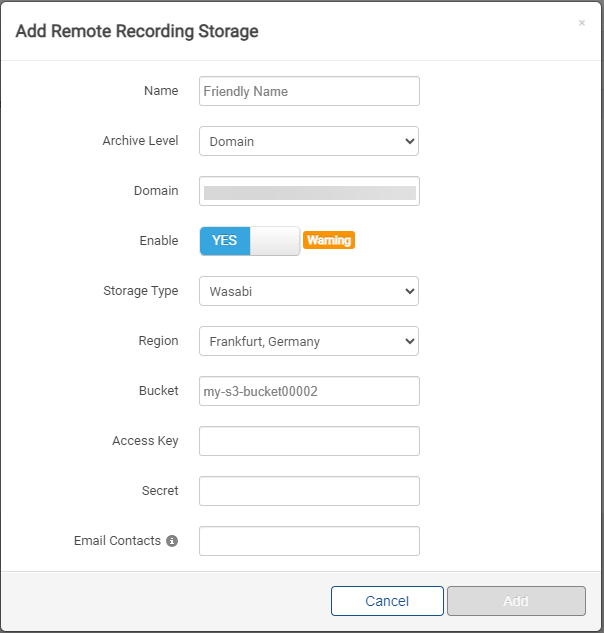Screen dimensions: 604x633
Task: Toggle the Enable YES switch
Action: (250, 241)
